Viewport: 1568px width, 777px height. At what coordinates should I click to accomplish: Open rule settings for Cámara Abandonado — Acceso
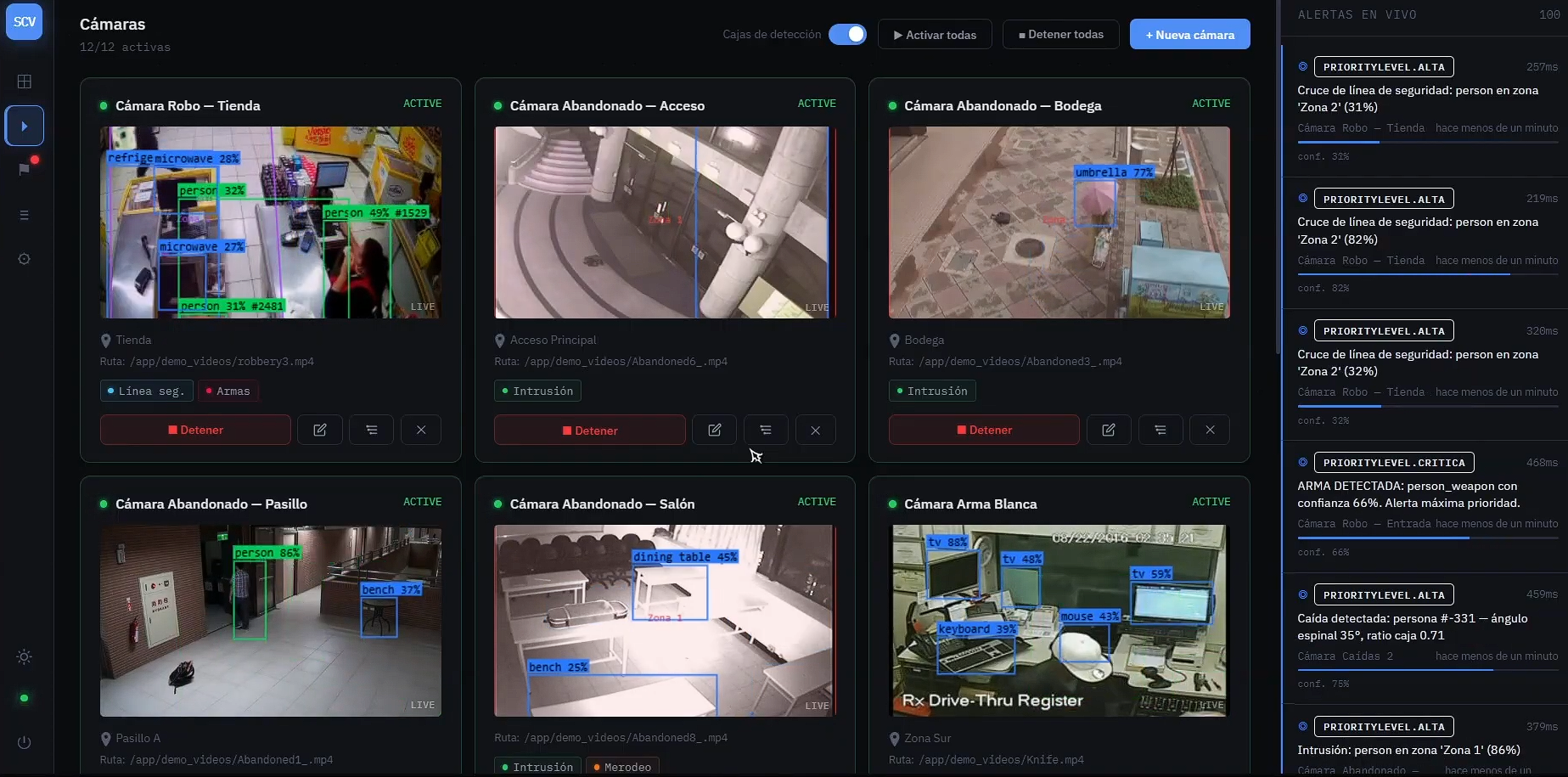click(x=766, y=430)
